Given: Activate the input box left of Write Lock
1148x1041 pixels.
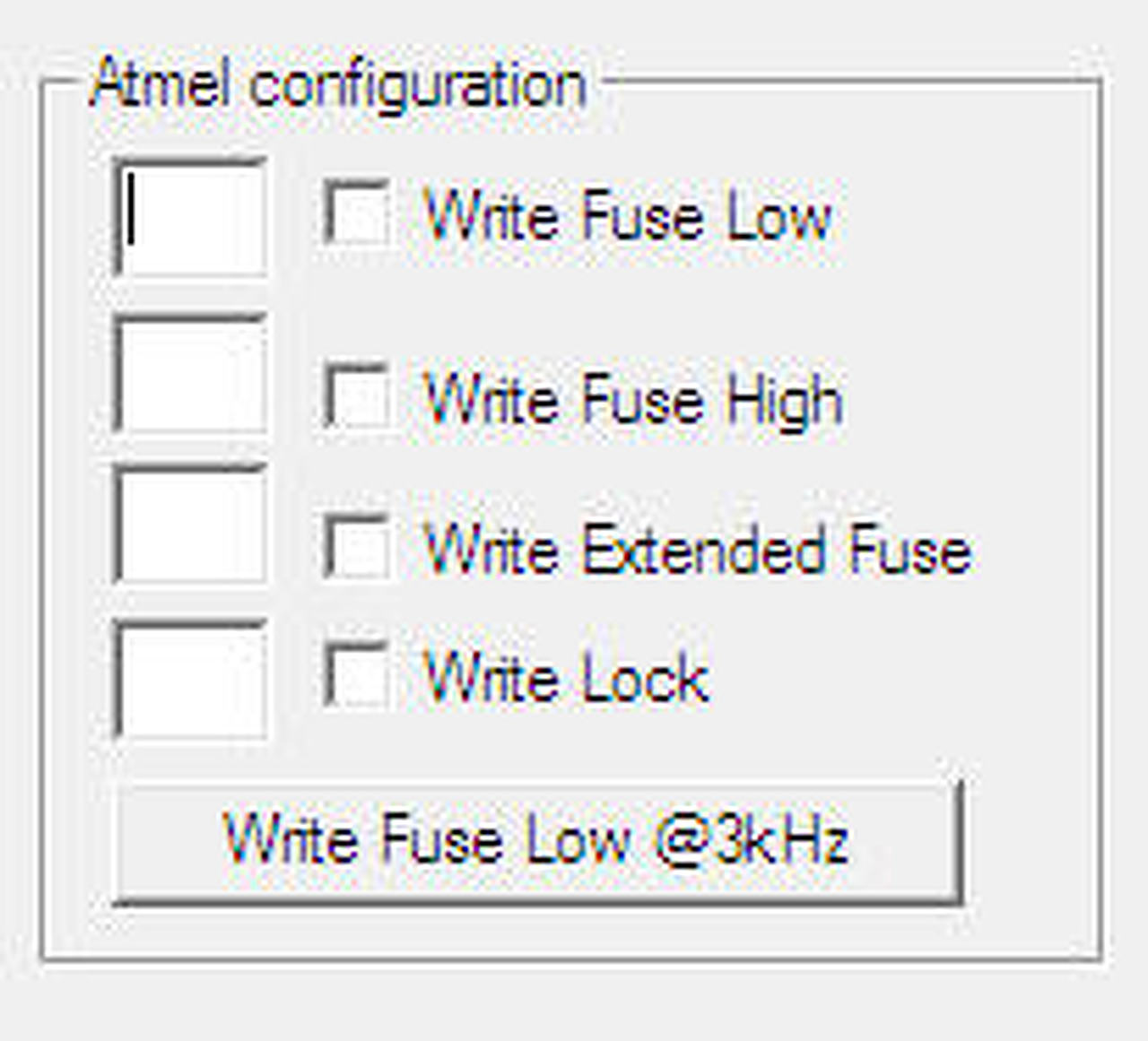Looking at the screenshot, I should coord(191,680).
